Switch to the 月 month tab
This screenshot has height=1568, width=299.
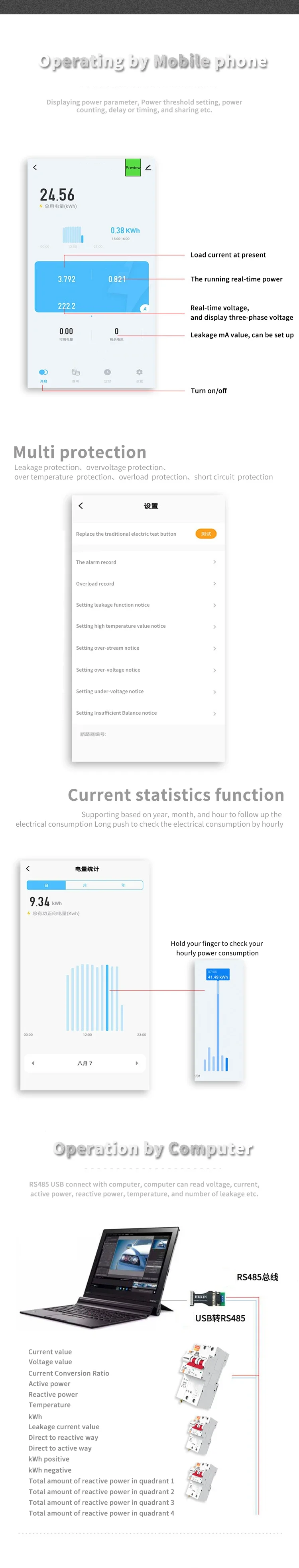[85, 885]
